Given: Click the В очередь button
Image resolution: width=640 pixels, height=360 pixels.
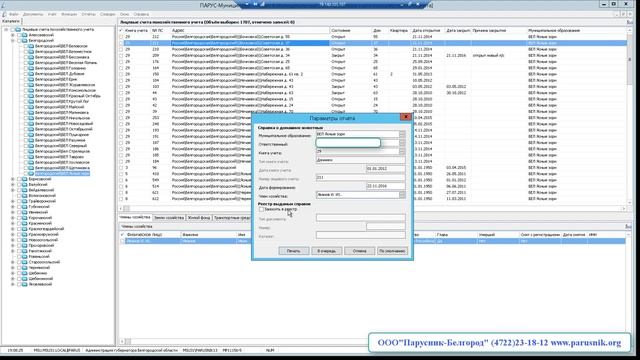Looking at the screenshot, I should (x=327, y=251).
